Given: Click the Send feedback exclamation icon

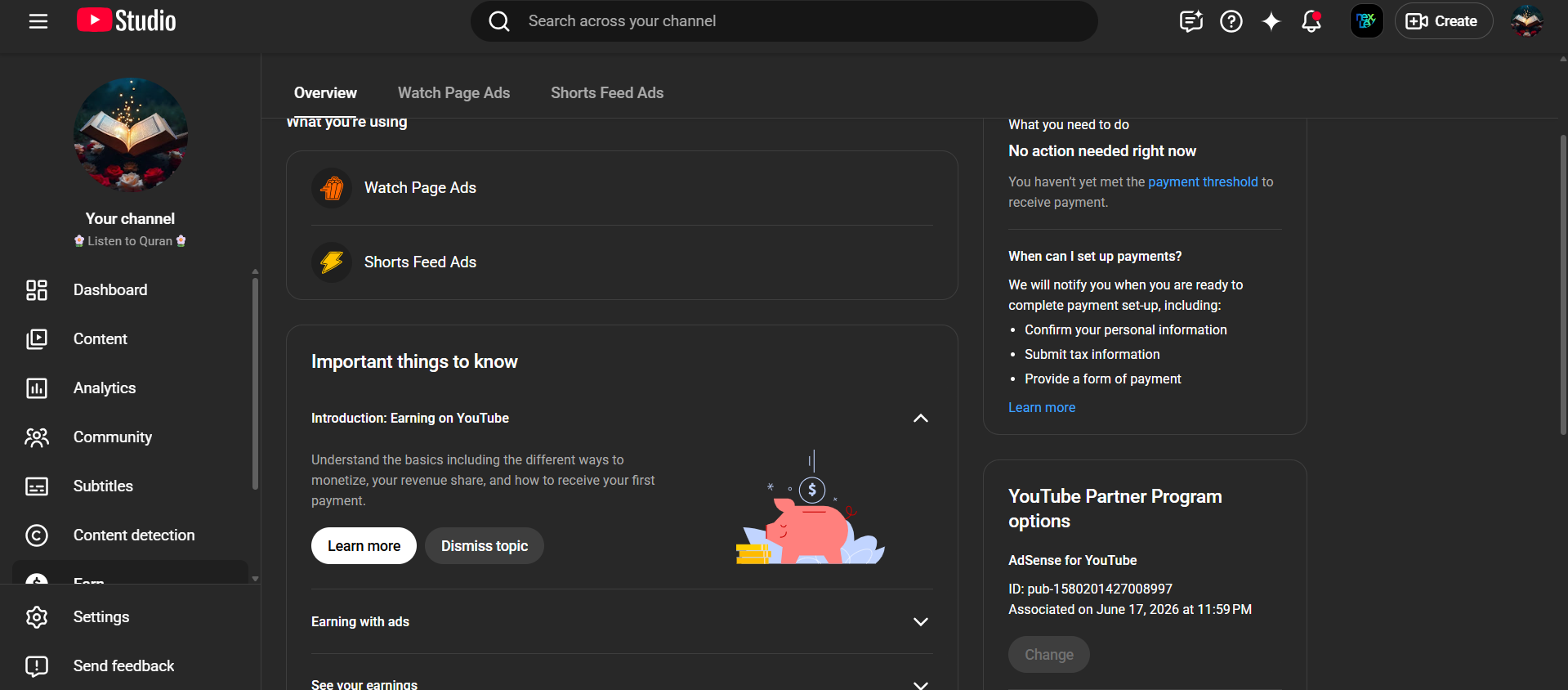Looking at the screenshot, I should (x=37, y=666).
